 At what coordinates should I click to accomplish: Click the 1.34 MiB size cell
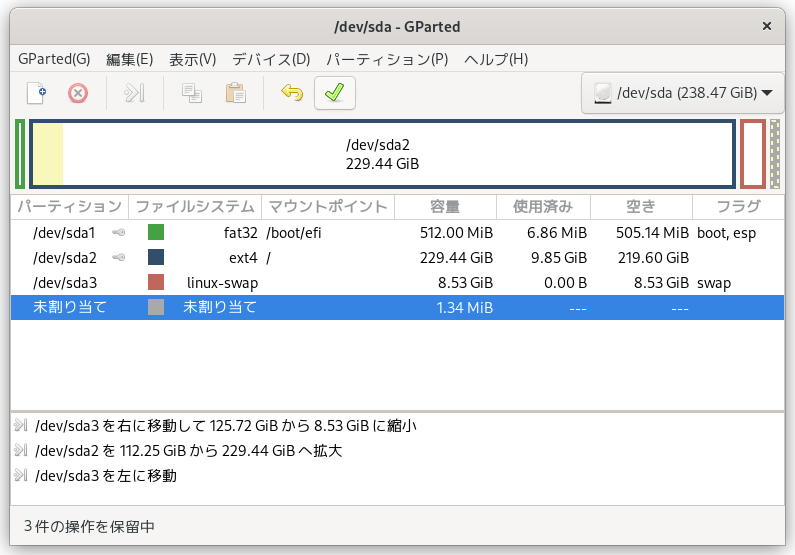pyautogui.click(x=464, y=308)
